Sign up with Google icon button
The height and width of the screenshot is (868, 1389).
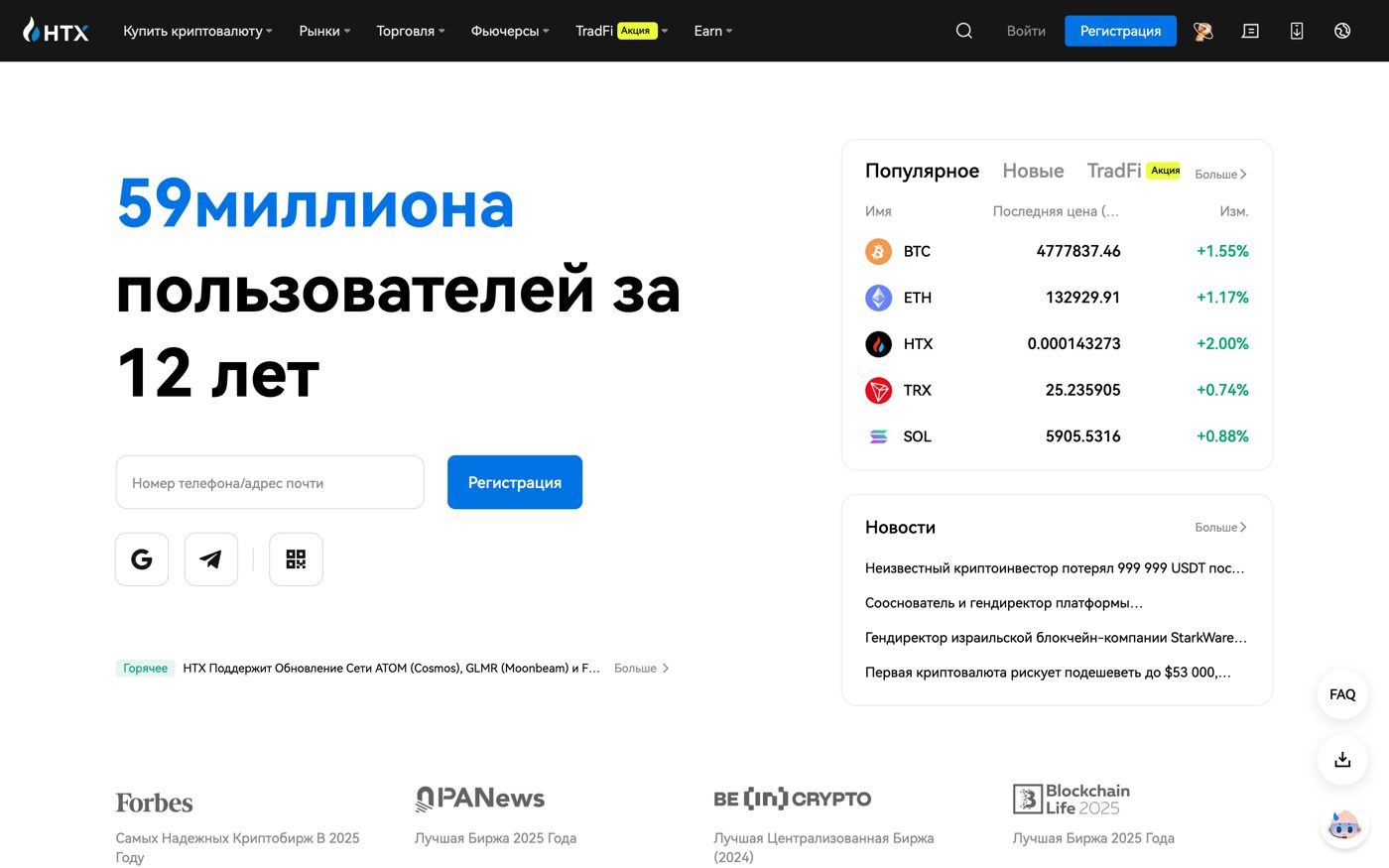[x=142, y=559]
